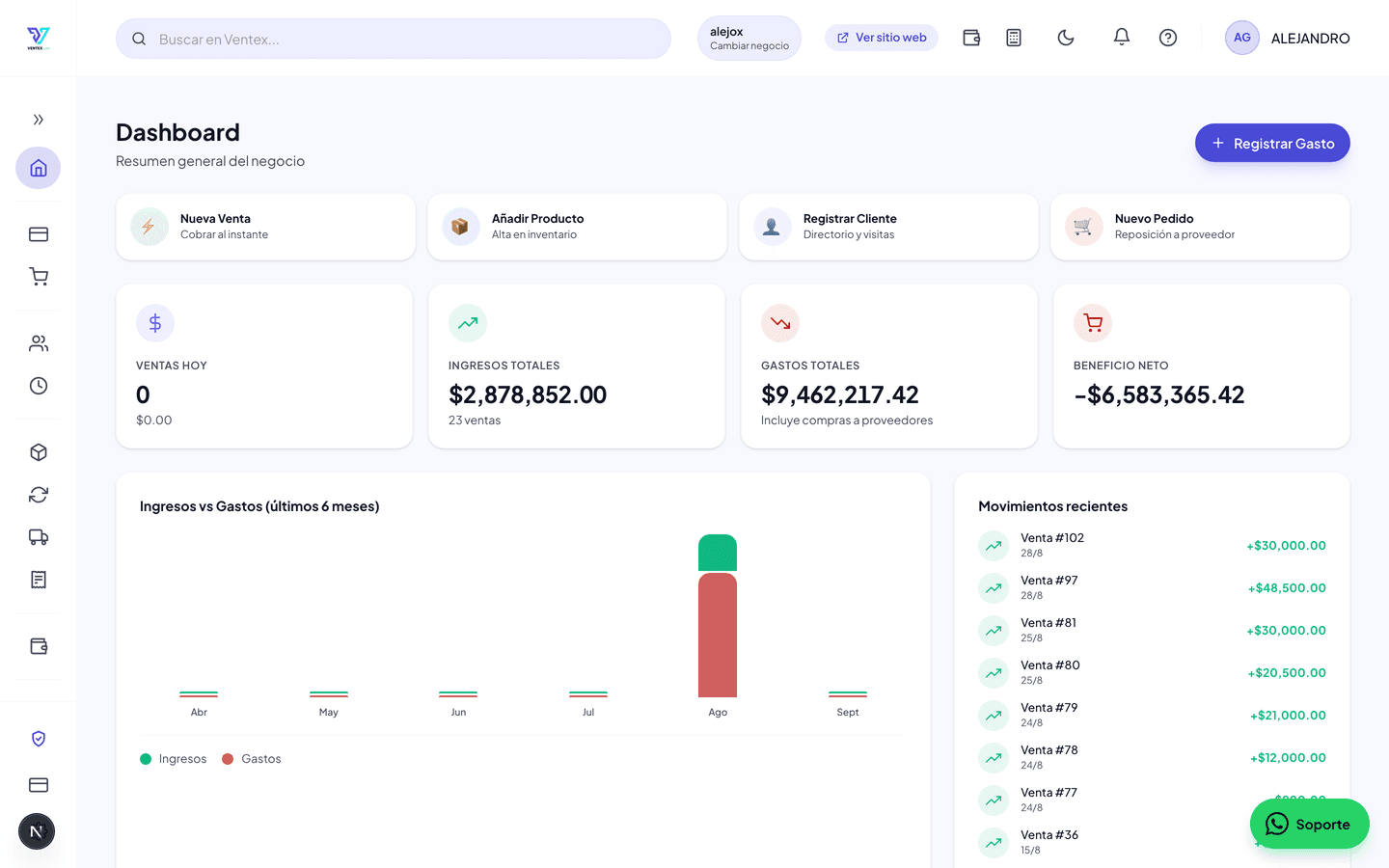Open the home dashboard sidebar icon

coord(39,168)
